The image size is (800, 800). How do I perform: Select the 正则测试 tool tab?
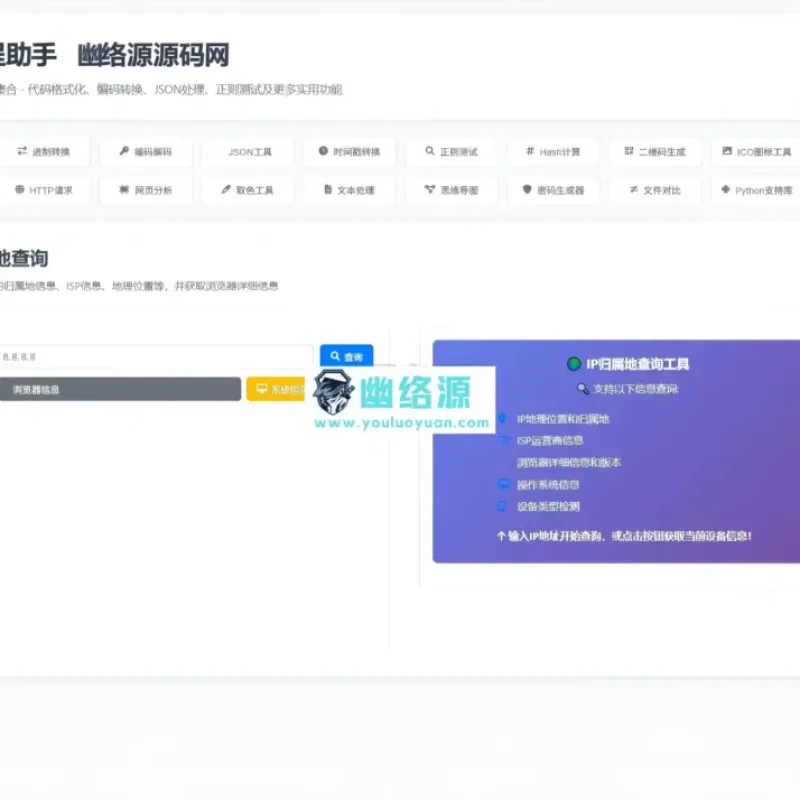452,152
